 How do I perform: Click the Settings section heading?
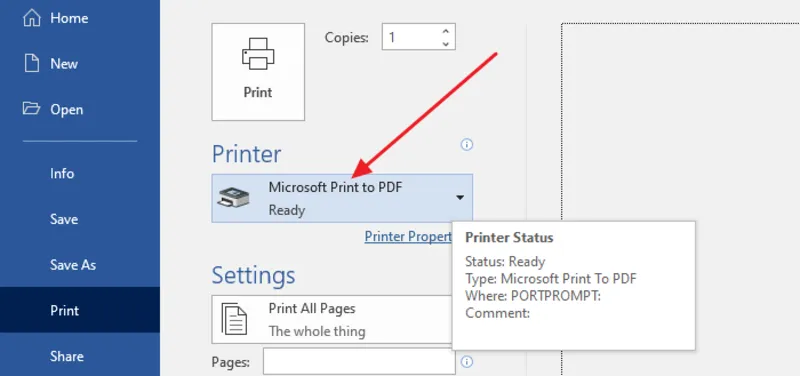(254, 275)
